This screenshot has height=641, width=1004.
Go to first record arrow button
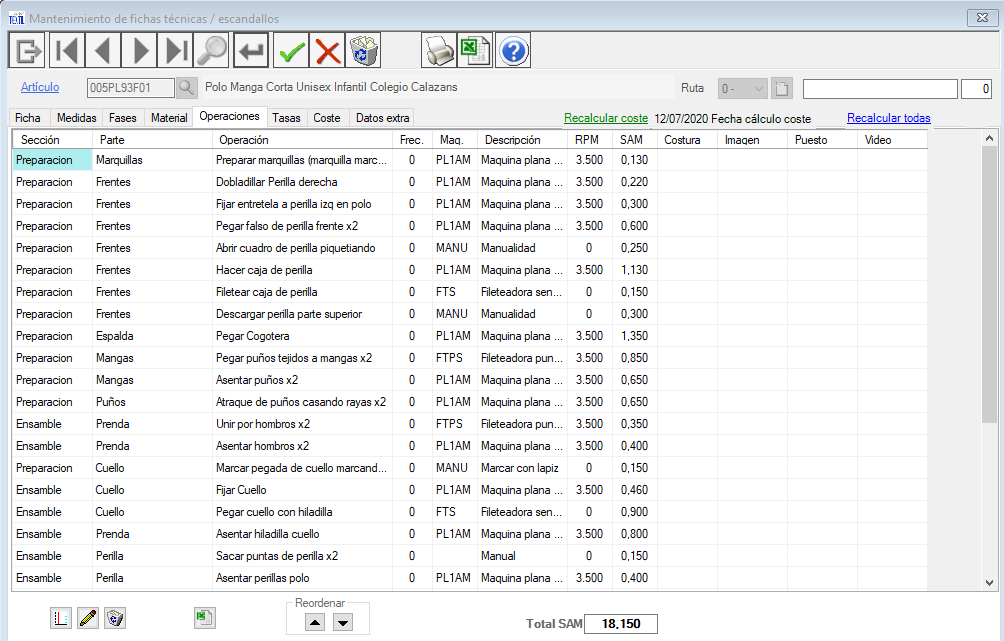tap(67, 49)
